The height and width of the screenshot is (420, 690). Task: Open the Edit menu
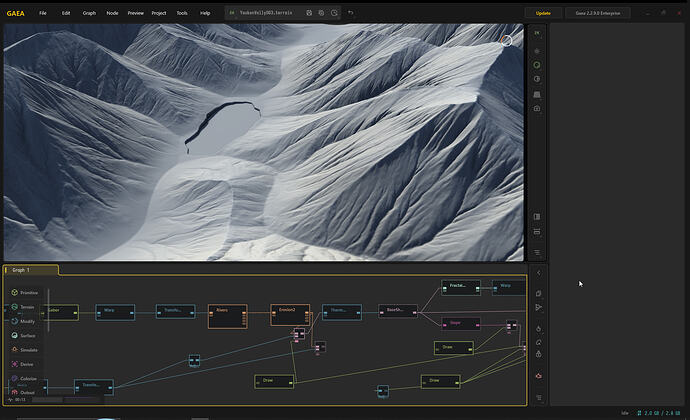pyautogui.click(x=66, y=13)
